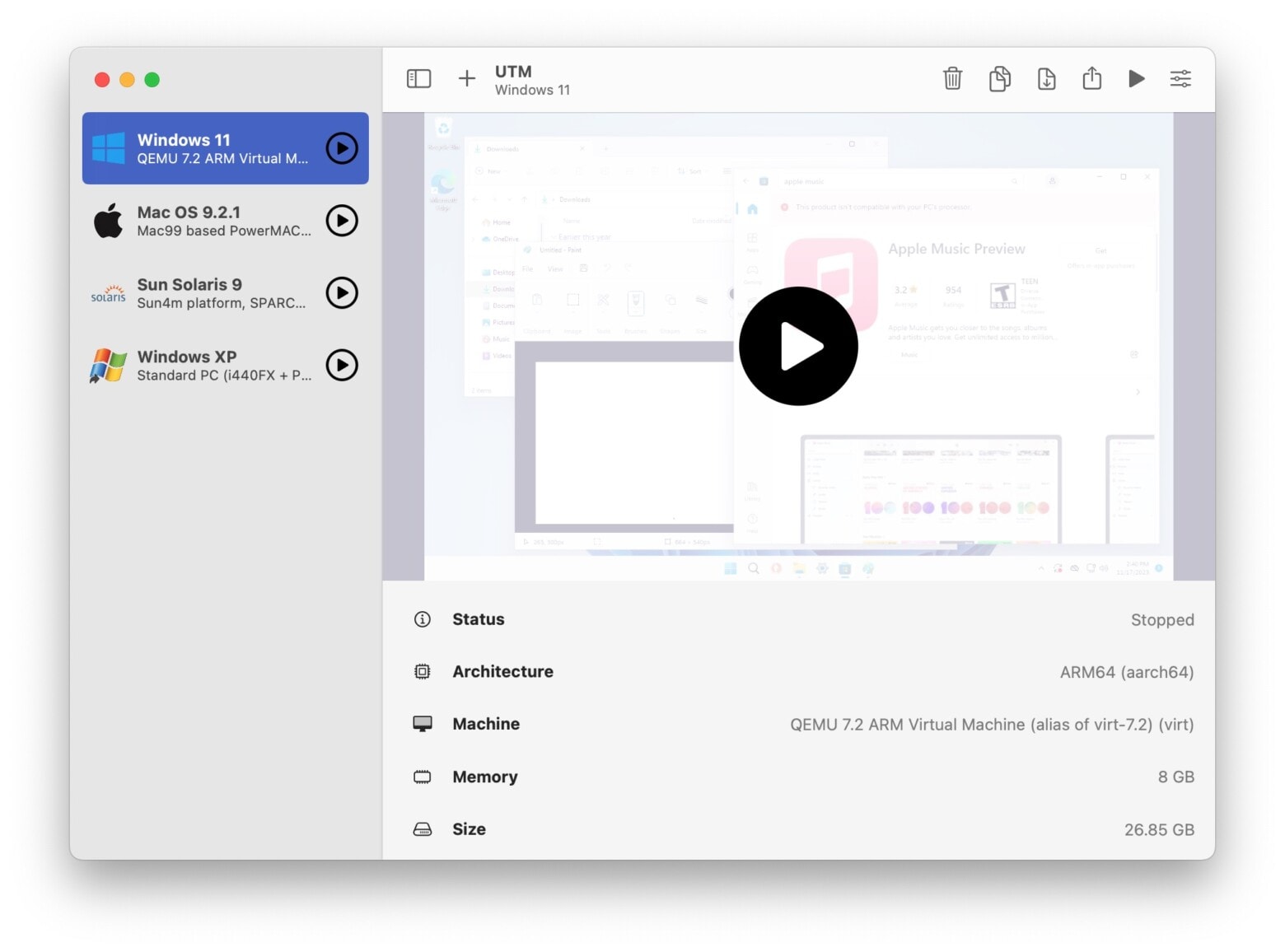This screenshot has width=1285, height=952.
Task: Delete the selected VM with trash icon
Action: (x=952, y=79)
